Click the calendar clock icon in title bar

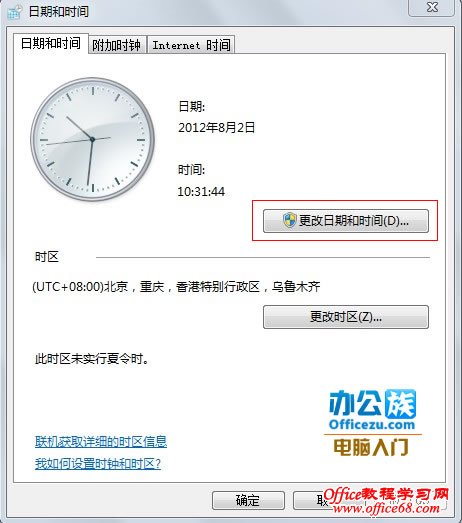tap(14, 12)
